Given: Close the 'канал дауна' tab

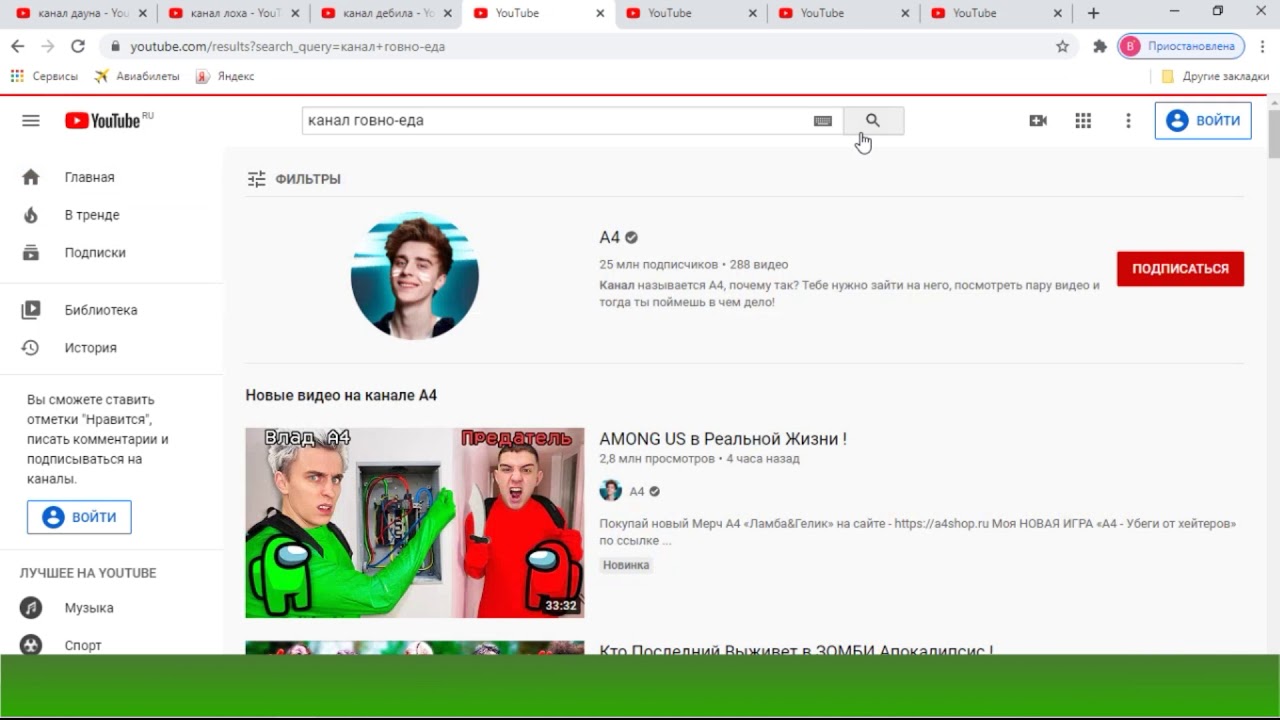Looking at the screenshot, I should [143, 13].
